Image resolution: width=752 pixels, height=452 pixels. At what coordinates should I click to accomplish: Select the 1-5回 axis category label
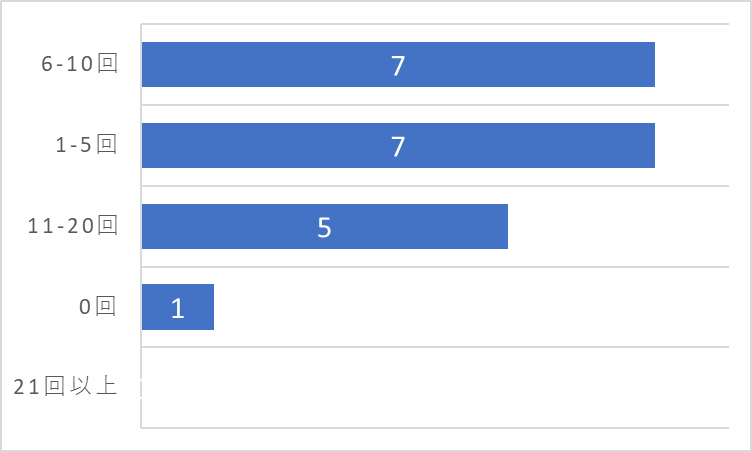[86, 144]
